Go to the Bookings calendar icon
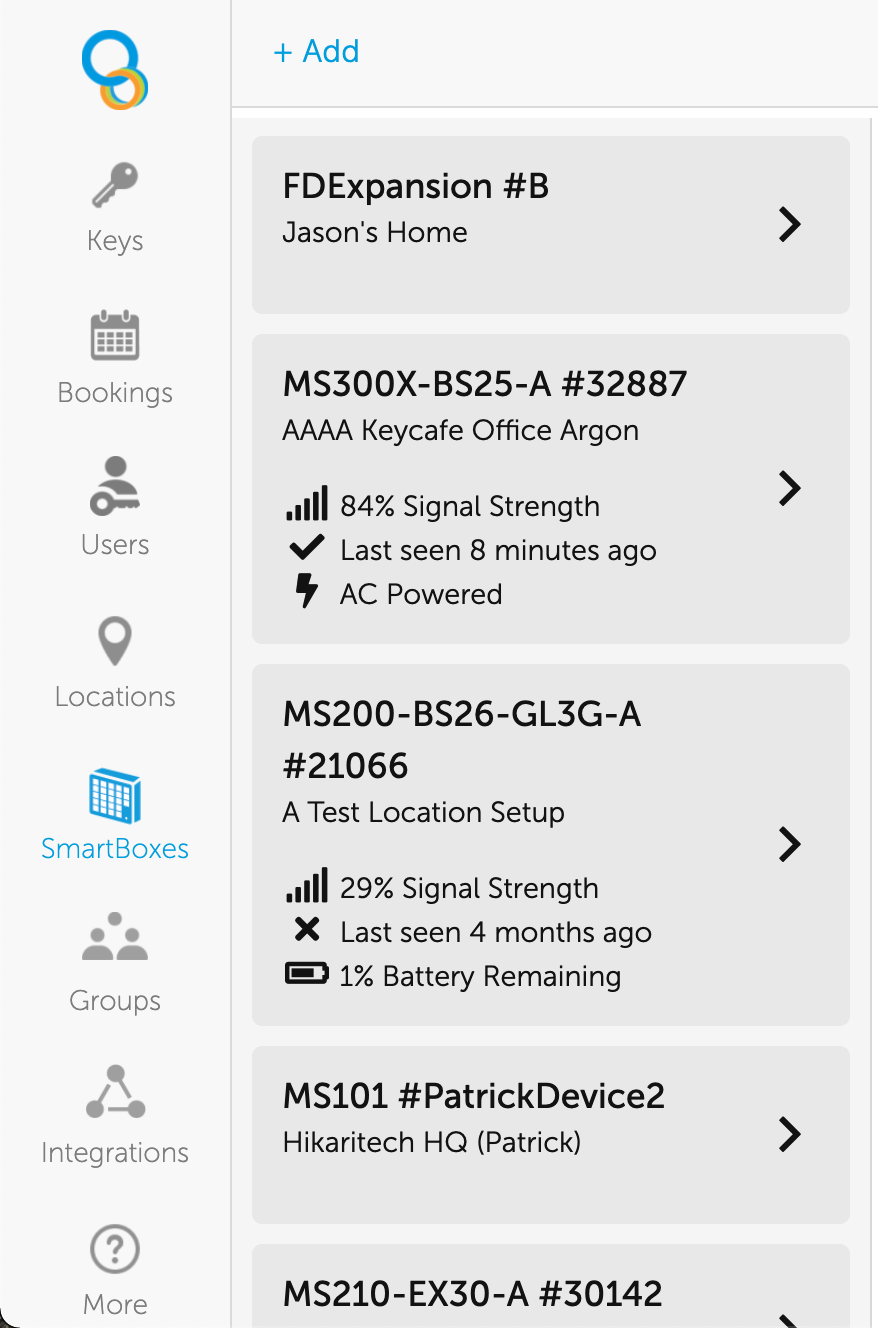 pos(115,336)
